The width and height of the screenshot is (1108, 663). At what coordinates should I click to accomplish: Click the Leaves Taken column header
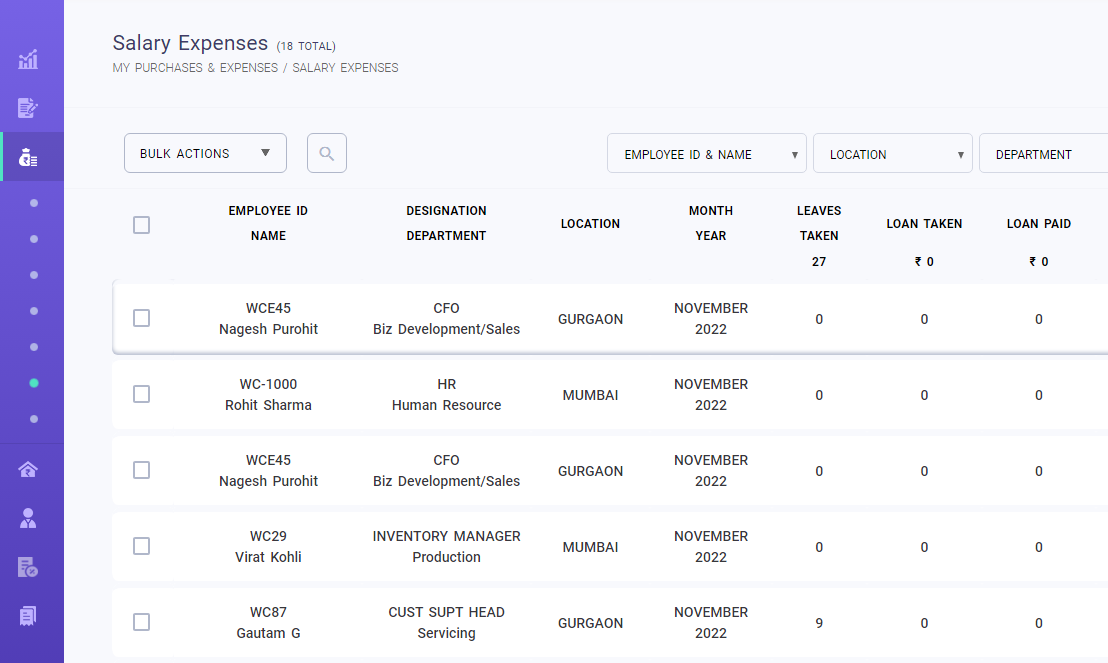pyautogui.click(x=819, y=223)
